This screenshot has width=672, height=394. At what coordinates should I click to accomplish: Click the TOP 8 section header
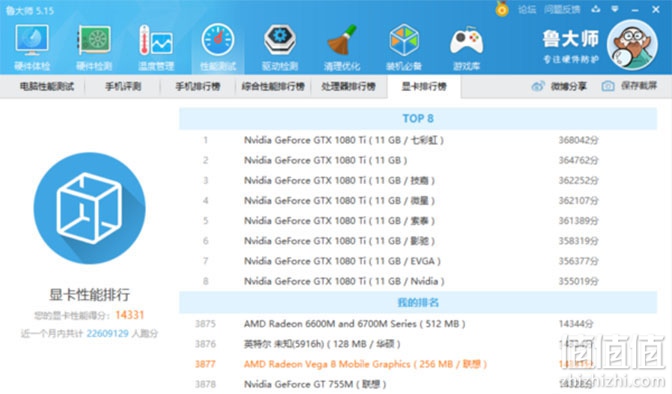pos(418,119)
